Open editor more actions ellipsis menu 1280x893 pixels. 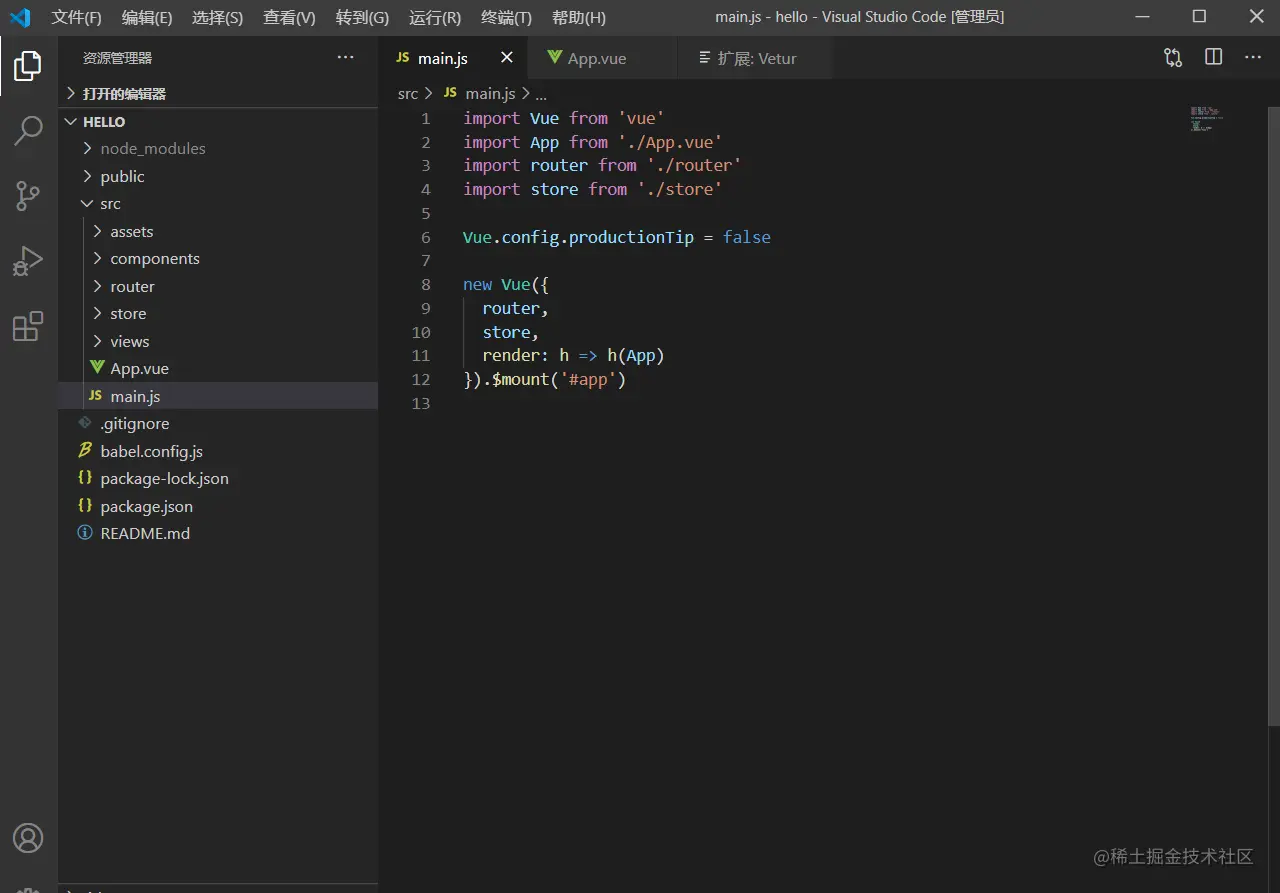[x=1253, y=57]
